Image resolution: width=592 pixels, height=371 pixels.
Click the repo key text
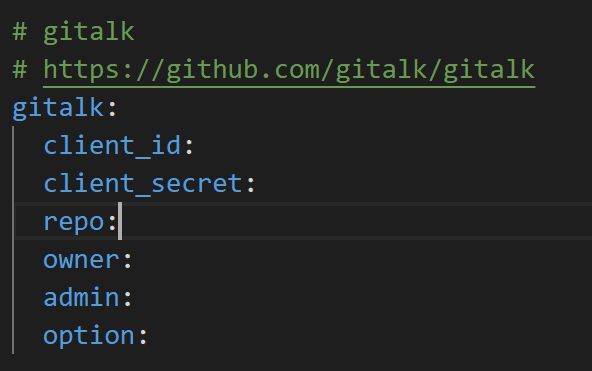[74, 223]
